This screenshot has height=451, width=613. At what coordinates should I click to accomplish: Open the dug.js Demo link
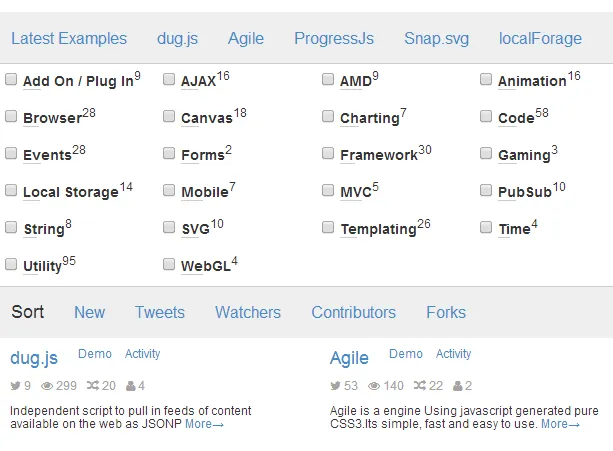point(95,354)
